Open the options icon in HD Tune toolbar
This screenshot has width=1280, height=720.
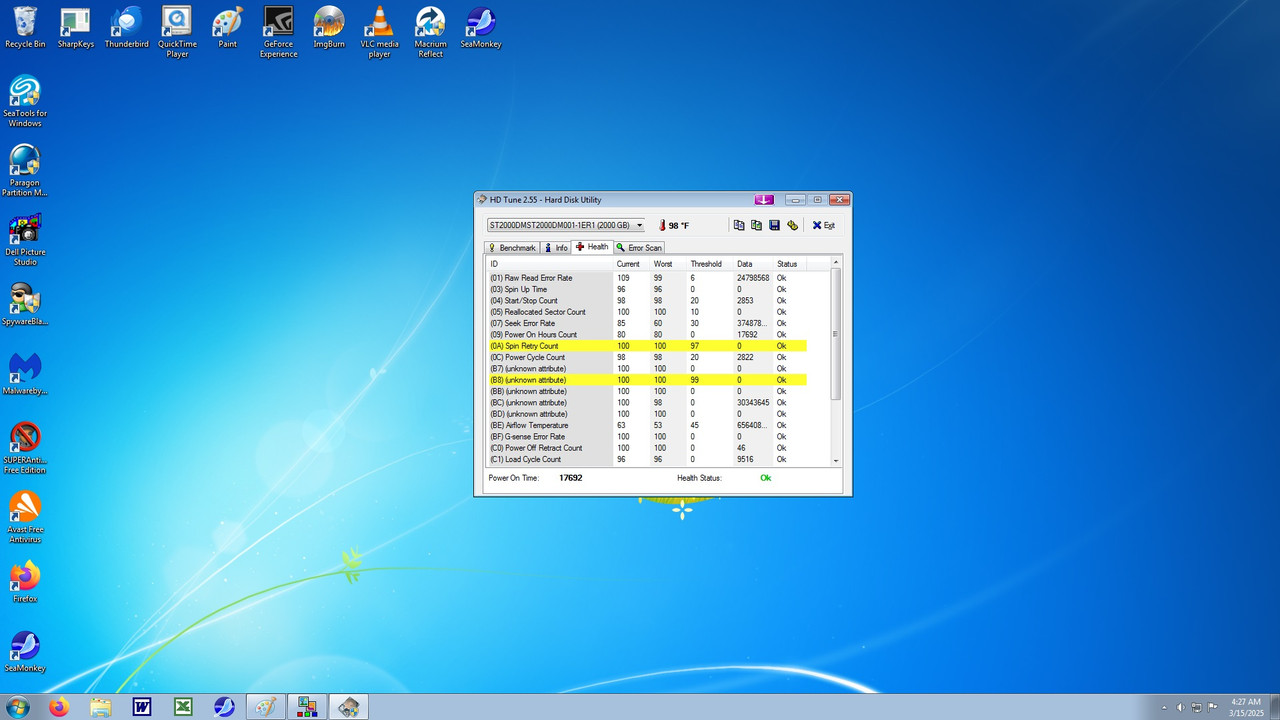point(792,226)
